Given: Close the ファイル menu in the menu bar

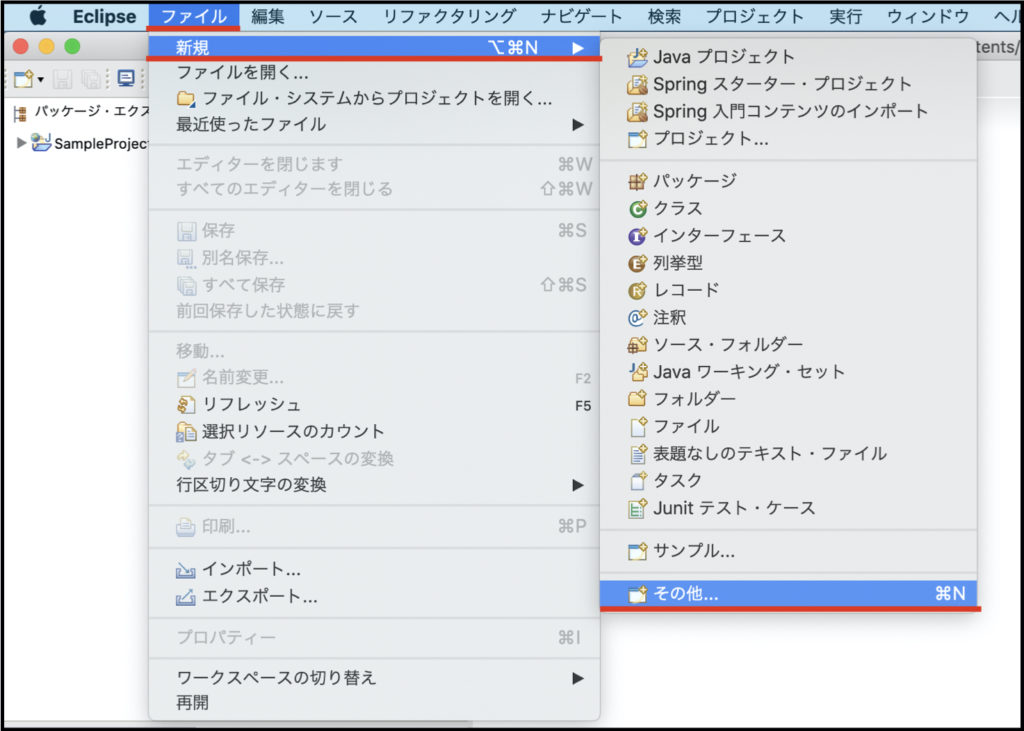Looking at the screenshot, I should click(193, 16).
